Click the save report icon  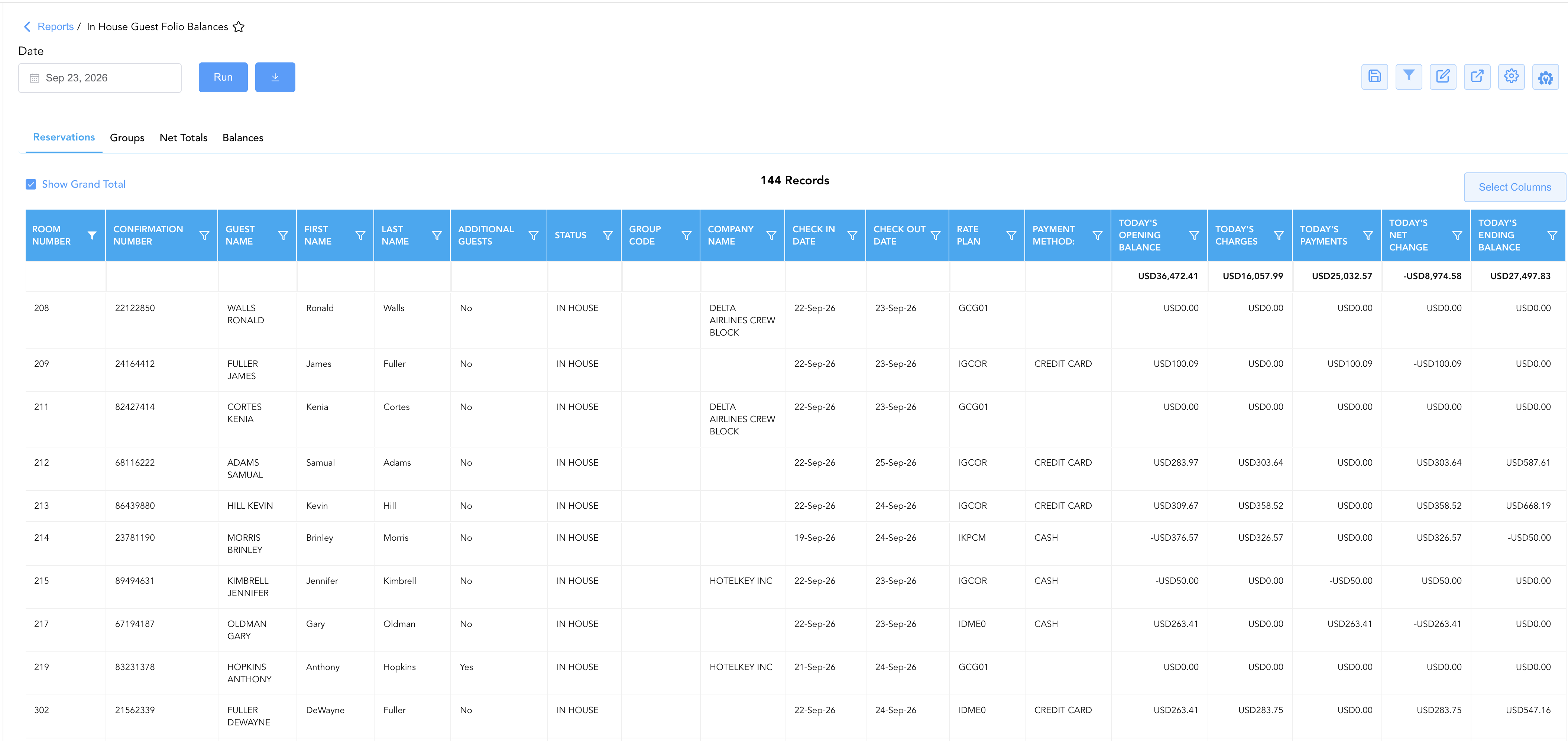1374,77
